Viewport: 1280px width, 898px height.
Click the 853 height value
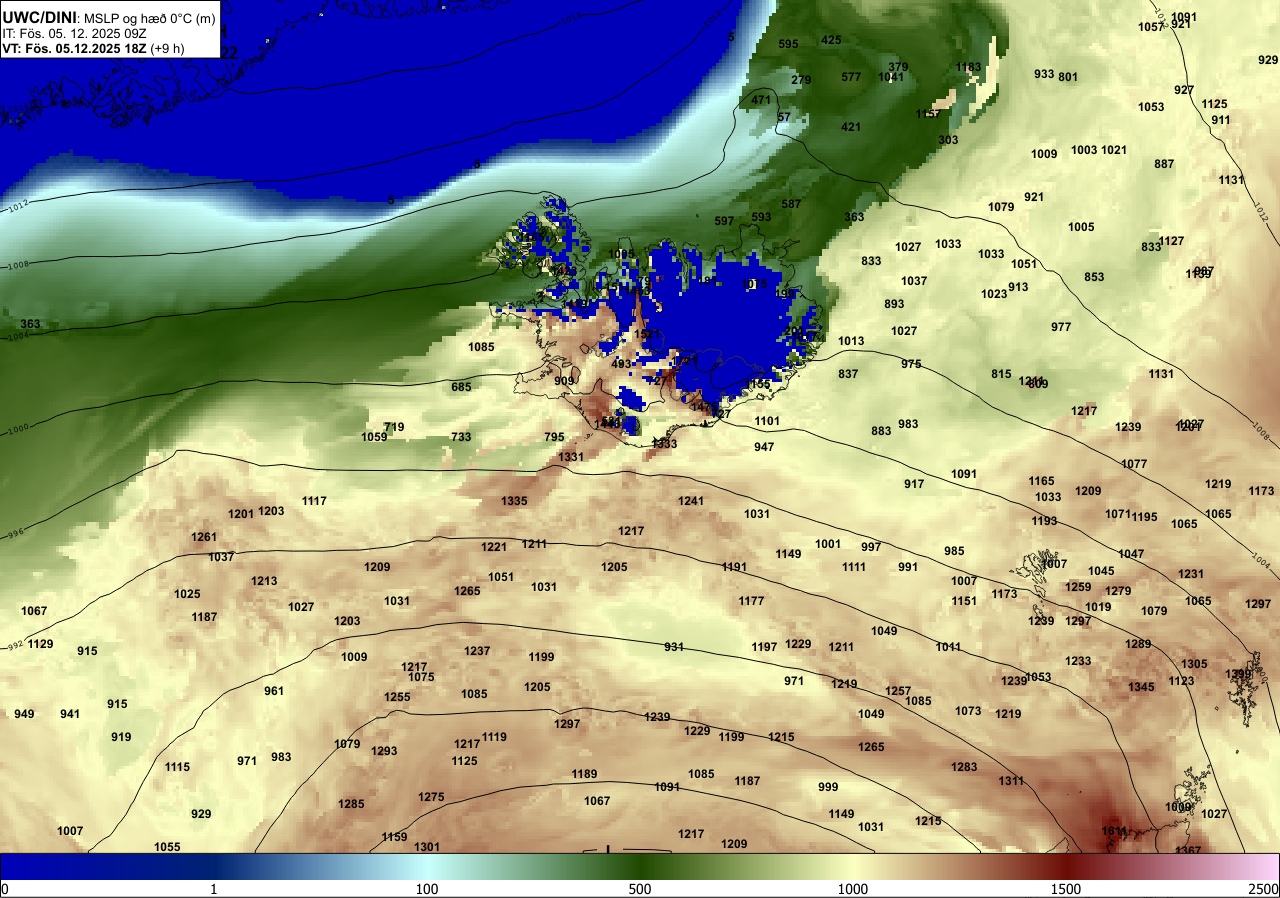point(1094,277)
